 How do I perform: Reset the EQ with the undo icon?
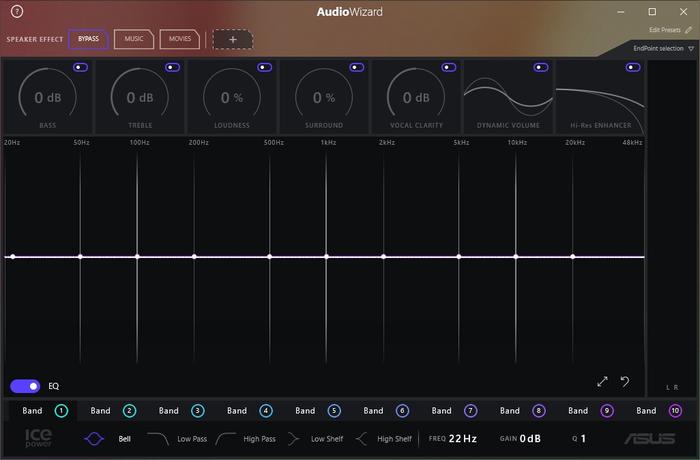625,381
